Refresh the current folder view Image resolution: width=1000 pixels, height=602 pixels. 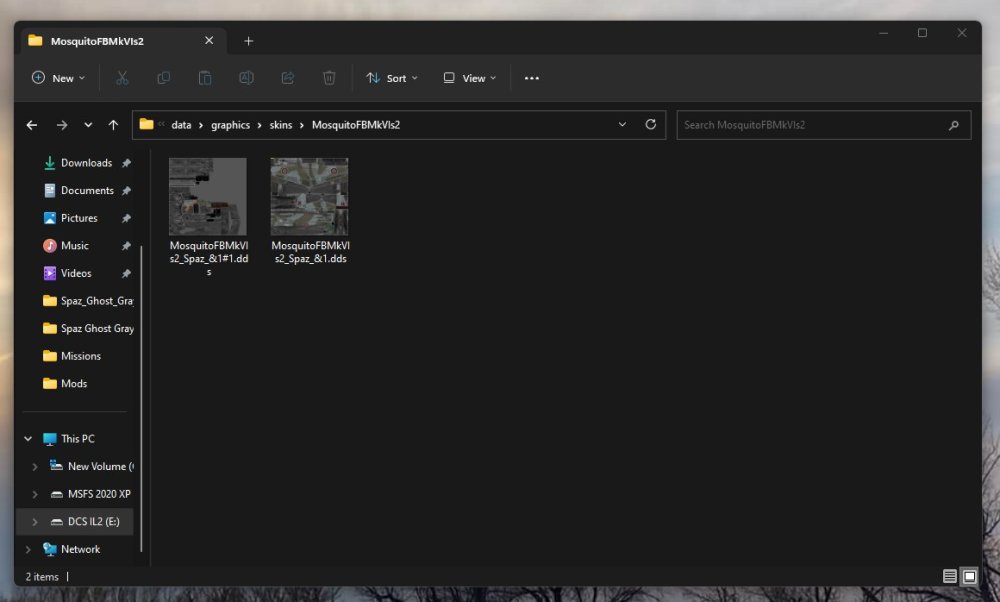(651, 125)
